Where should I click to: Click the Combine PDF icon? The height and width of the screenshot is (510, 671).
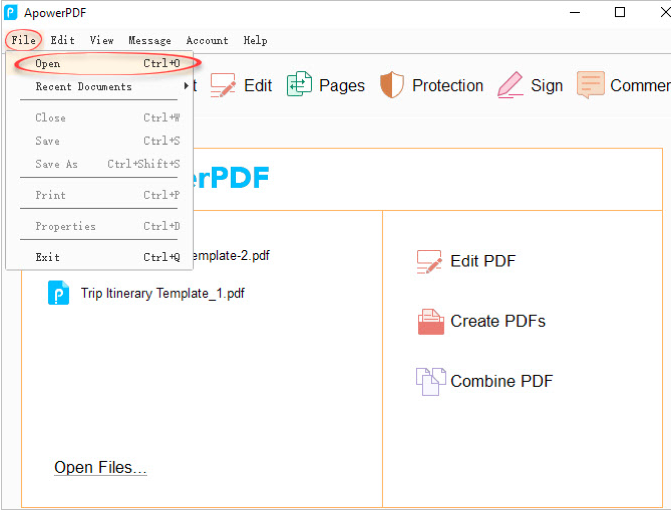pyautogui.click(x=431, y=381)
